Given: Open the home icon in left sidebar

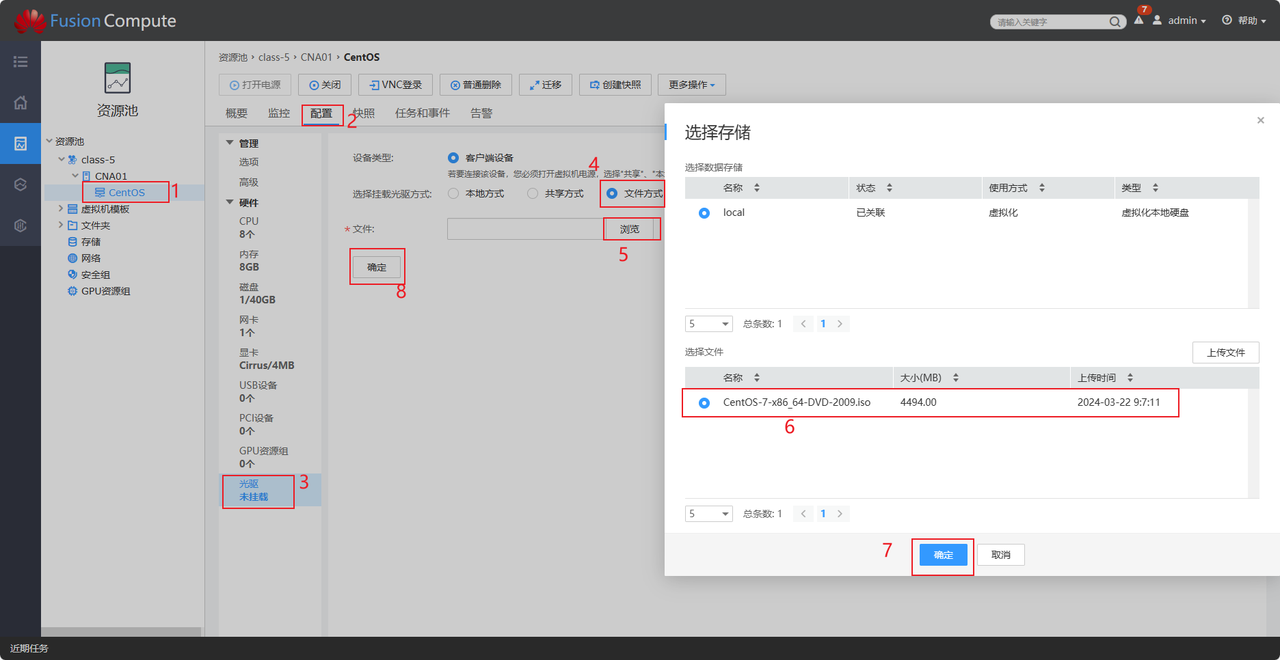Looking at the screenshot, I should (20, 103).
